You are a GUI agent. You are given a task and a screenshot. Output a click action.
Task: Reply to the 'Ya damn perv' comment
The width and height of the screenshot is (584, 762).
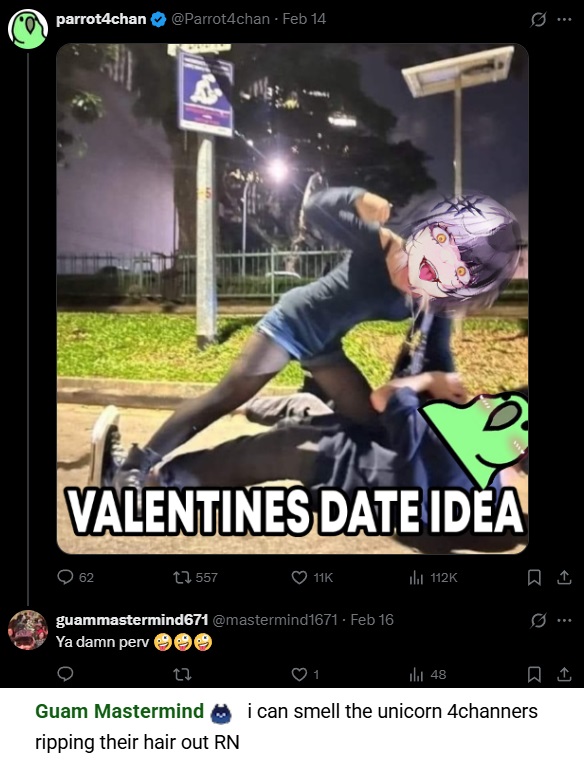tap(65, 674)
